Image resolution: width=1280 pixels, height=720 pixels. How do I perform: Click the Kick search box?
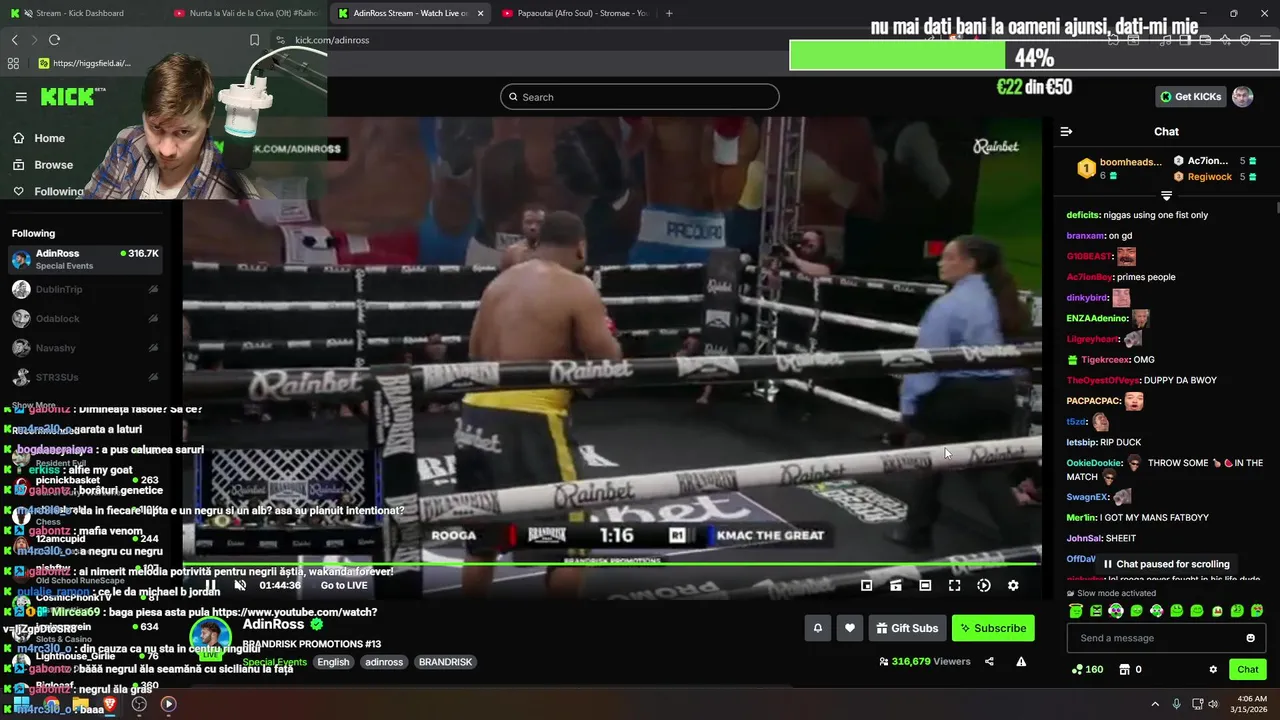click(640, 97)
